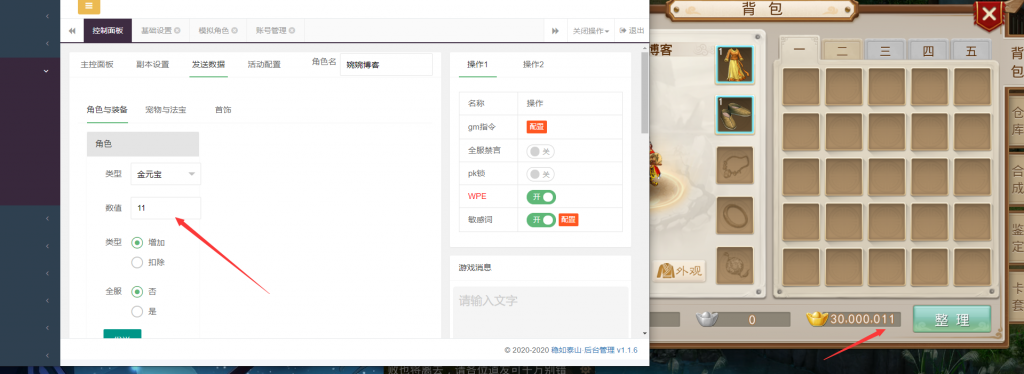Click the admin panel vertical scrollbar
1024x374 pixels.
645,93
